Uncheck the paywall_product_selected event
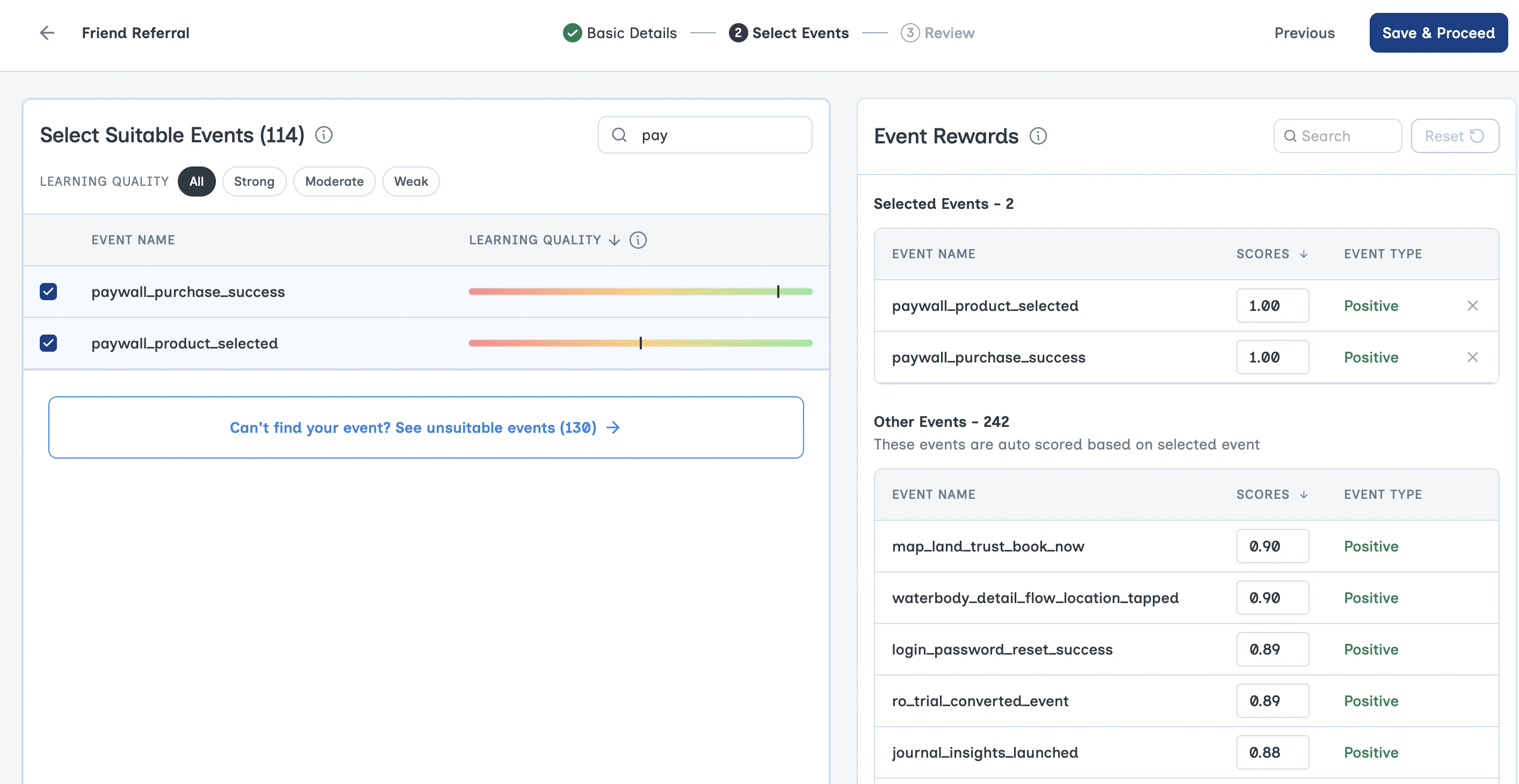 (x=48, y=343)
